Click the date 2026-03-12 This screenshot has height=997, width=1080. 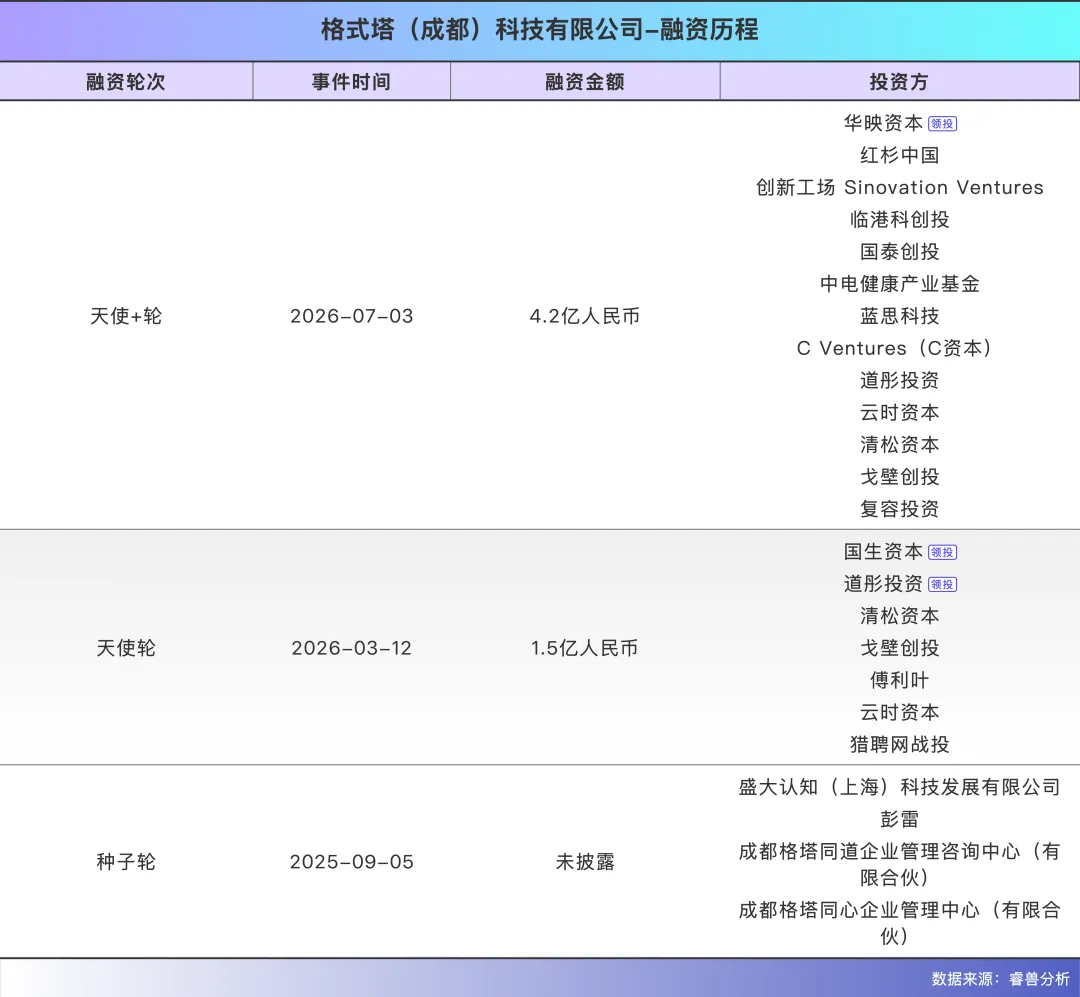pyautogui.click(x=351, y=648)
